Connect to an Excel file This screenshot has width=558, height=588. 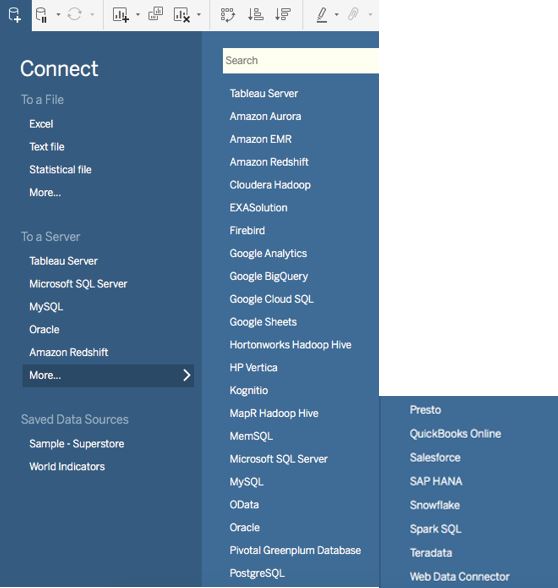(x=41, y=124)
